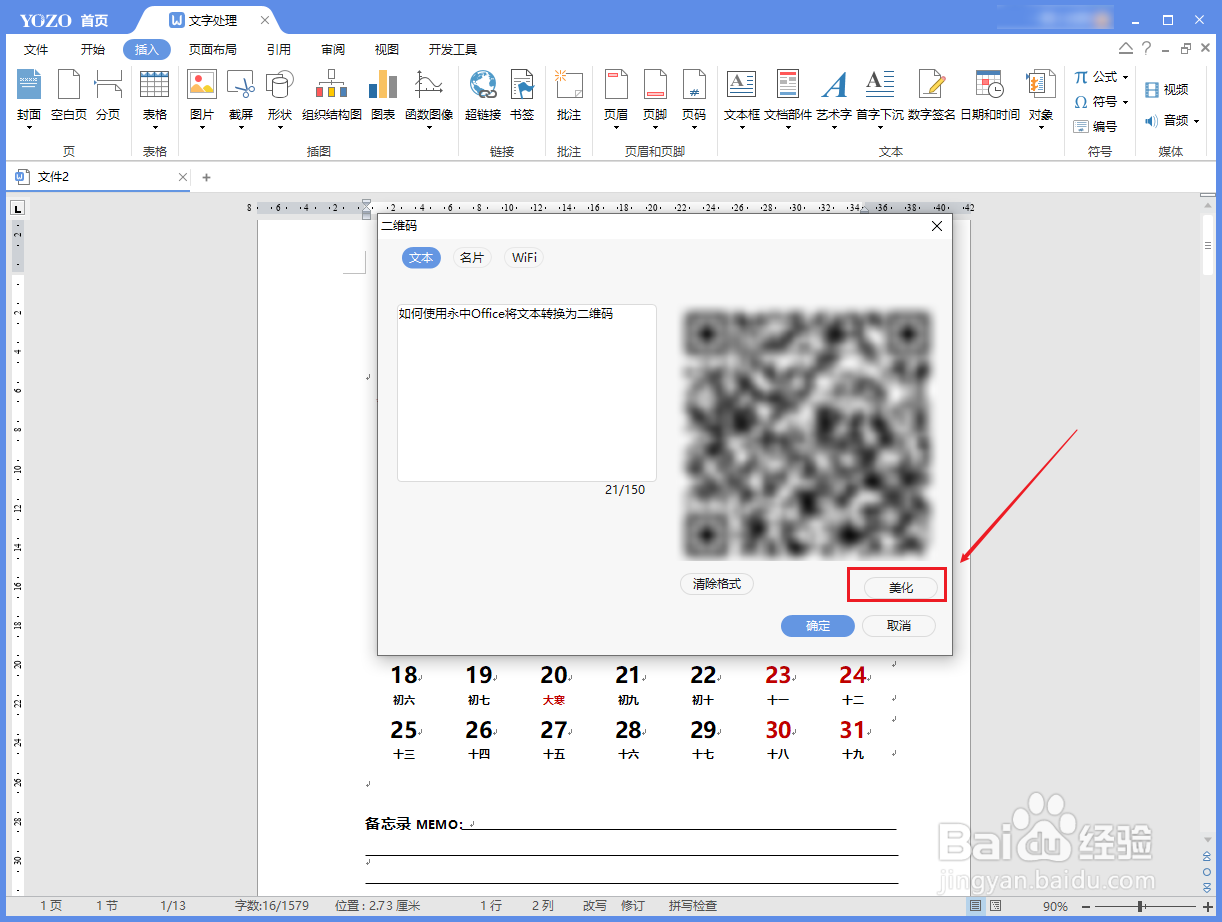Insert an organization chart (组织结构图)
The width and height of the screenshot is (1222, 922).
[x=332, y=98]
